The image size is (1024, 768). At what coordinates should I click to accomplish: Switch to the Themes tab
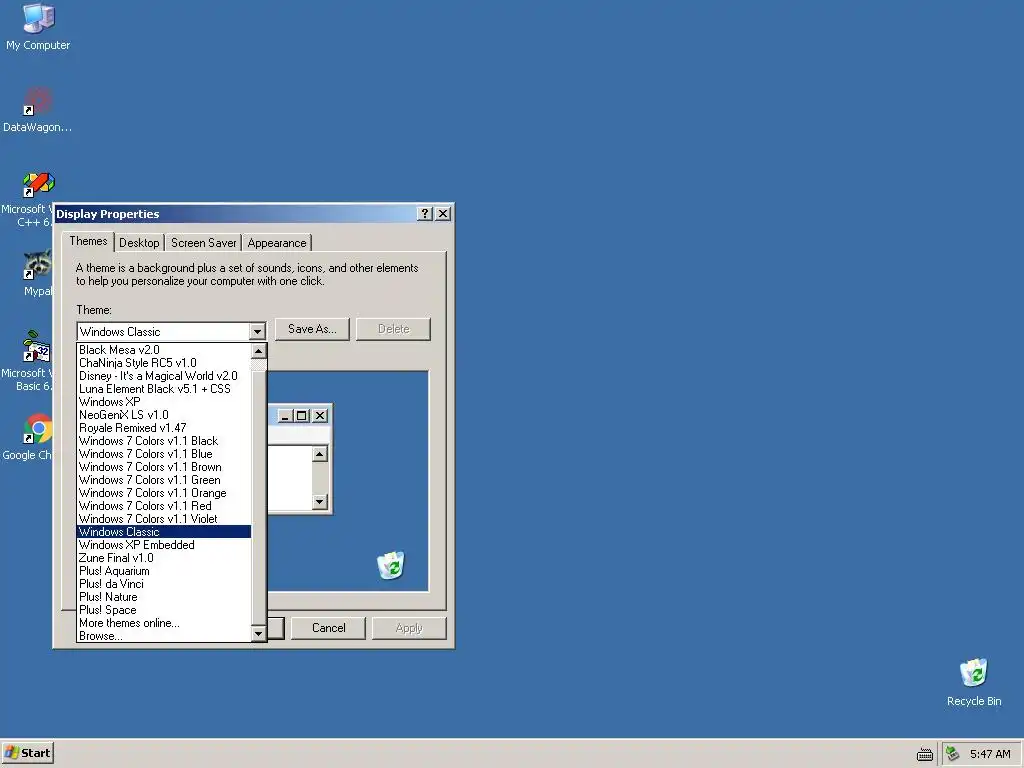tap(88, 241)
